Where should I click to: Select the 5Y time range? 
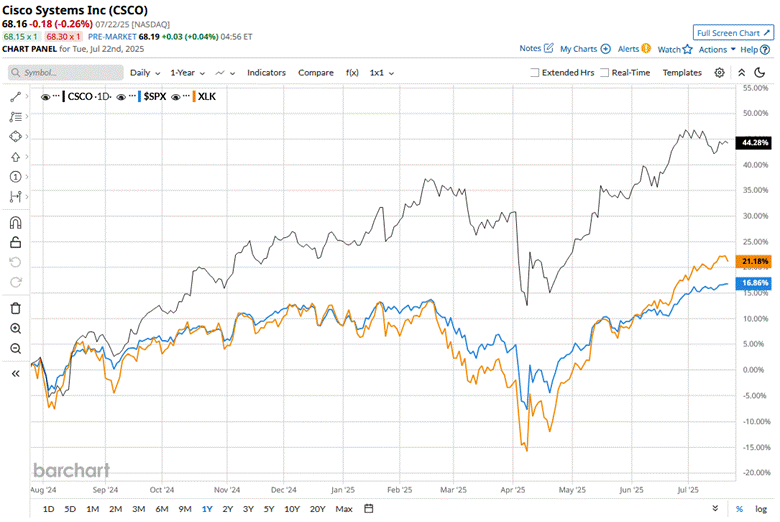pyautogui.click(x=269, y=509)
